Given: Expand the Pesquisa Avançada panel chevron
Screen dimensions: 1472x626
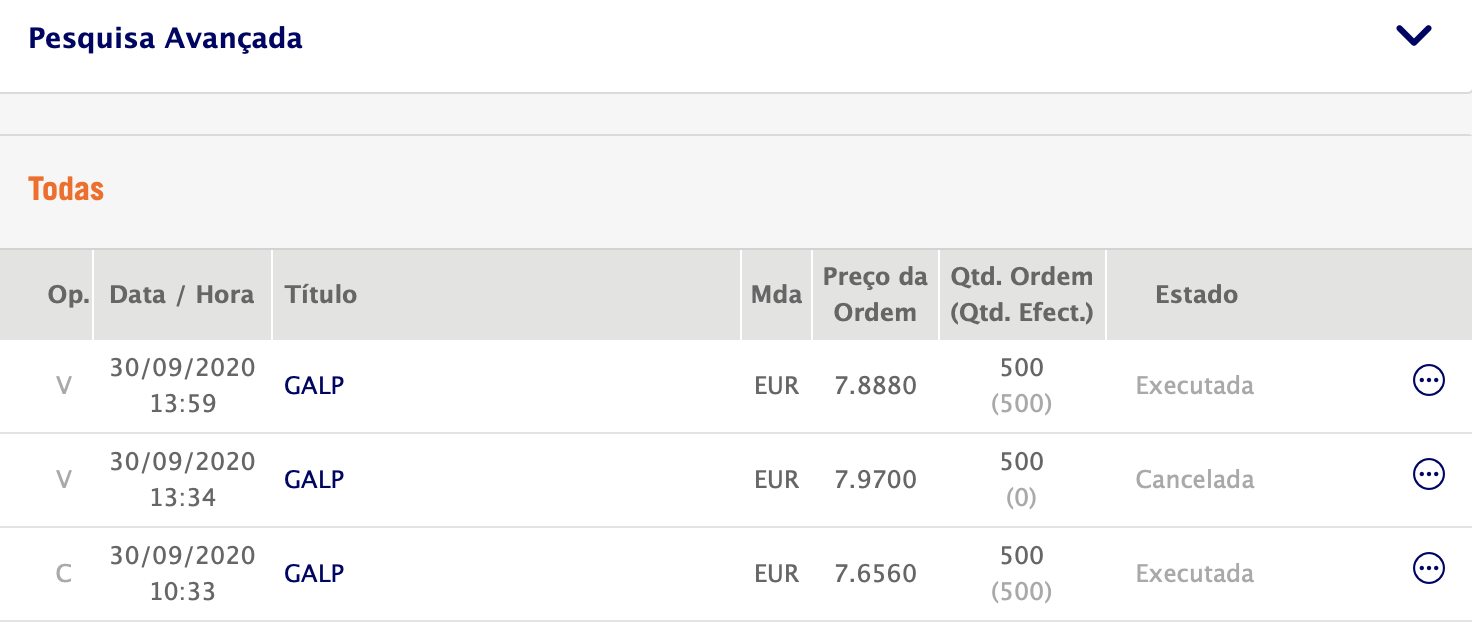Looking at the screenshot, I should tap(1414, 37).
